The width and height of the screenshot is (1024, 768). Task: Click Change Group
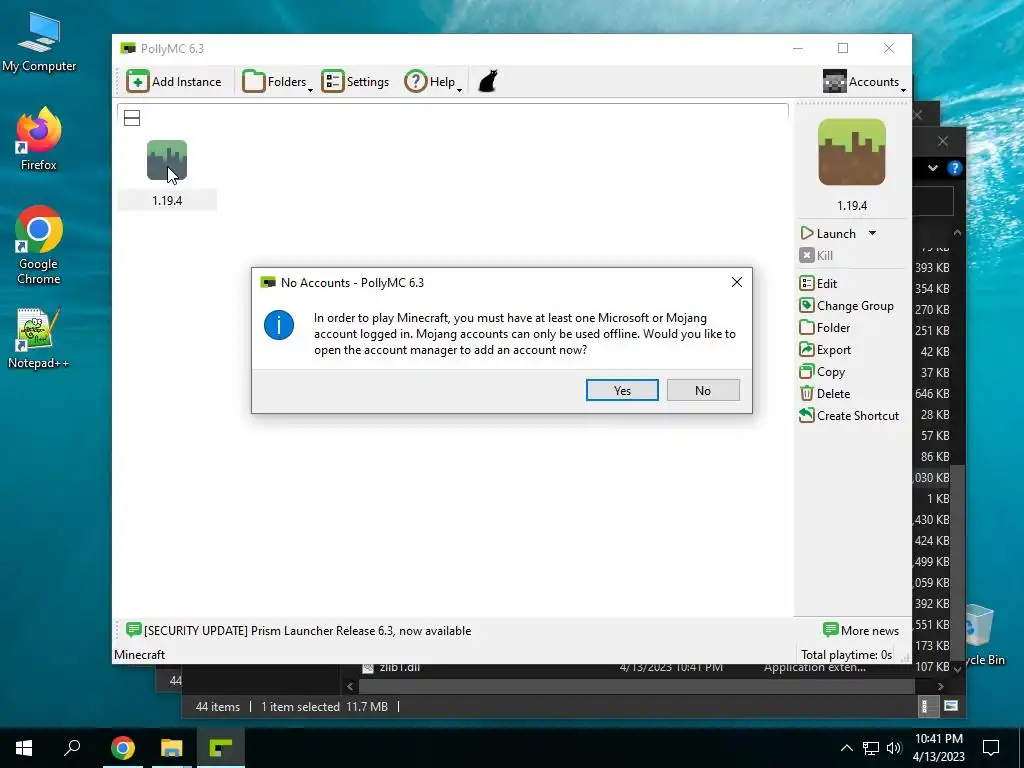click(x=846, y=306)
